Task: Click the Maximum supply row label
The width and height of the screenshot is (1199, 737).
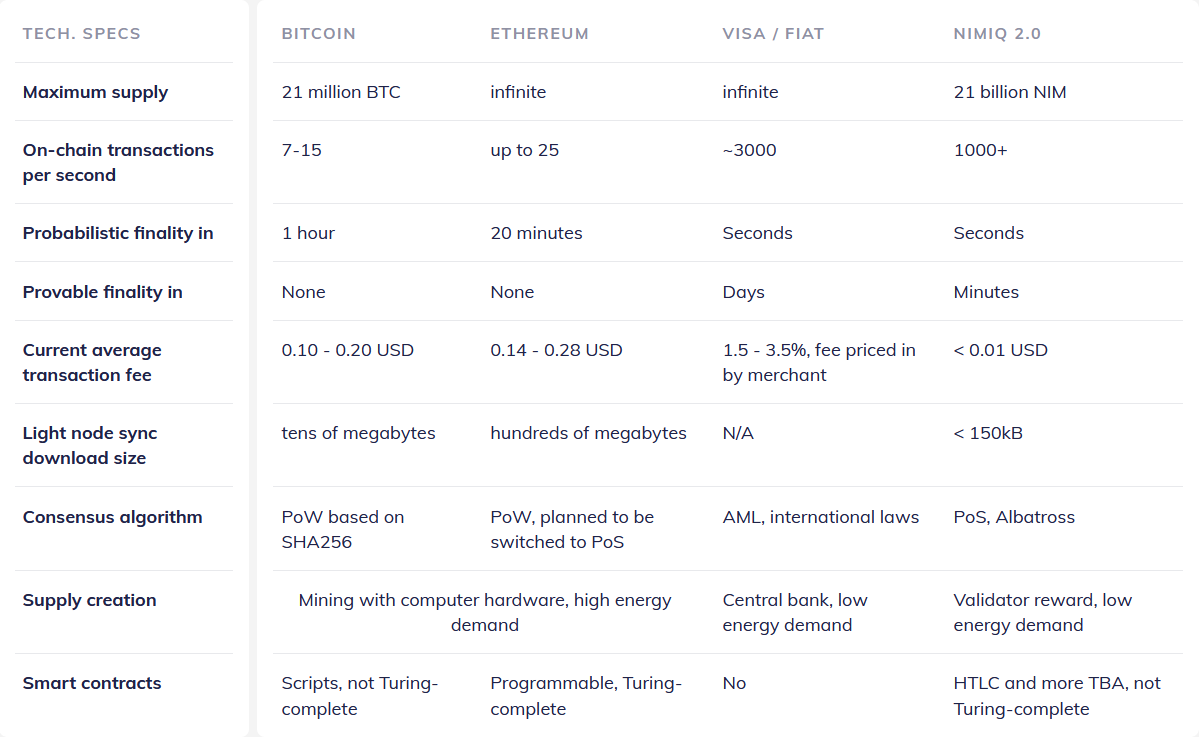Action: 96,93
